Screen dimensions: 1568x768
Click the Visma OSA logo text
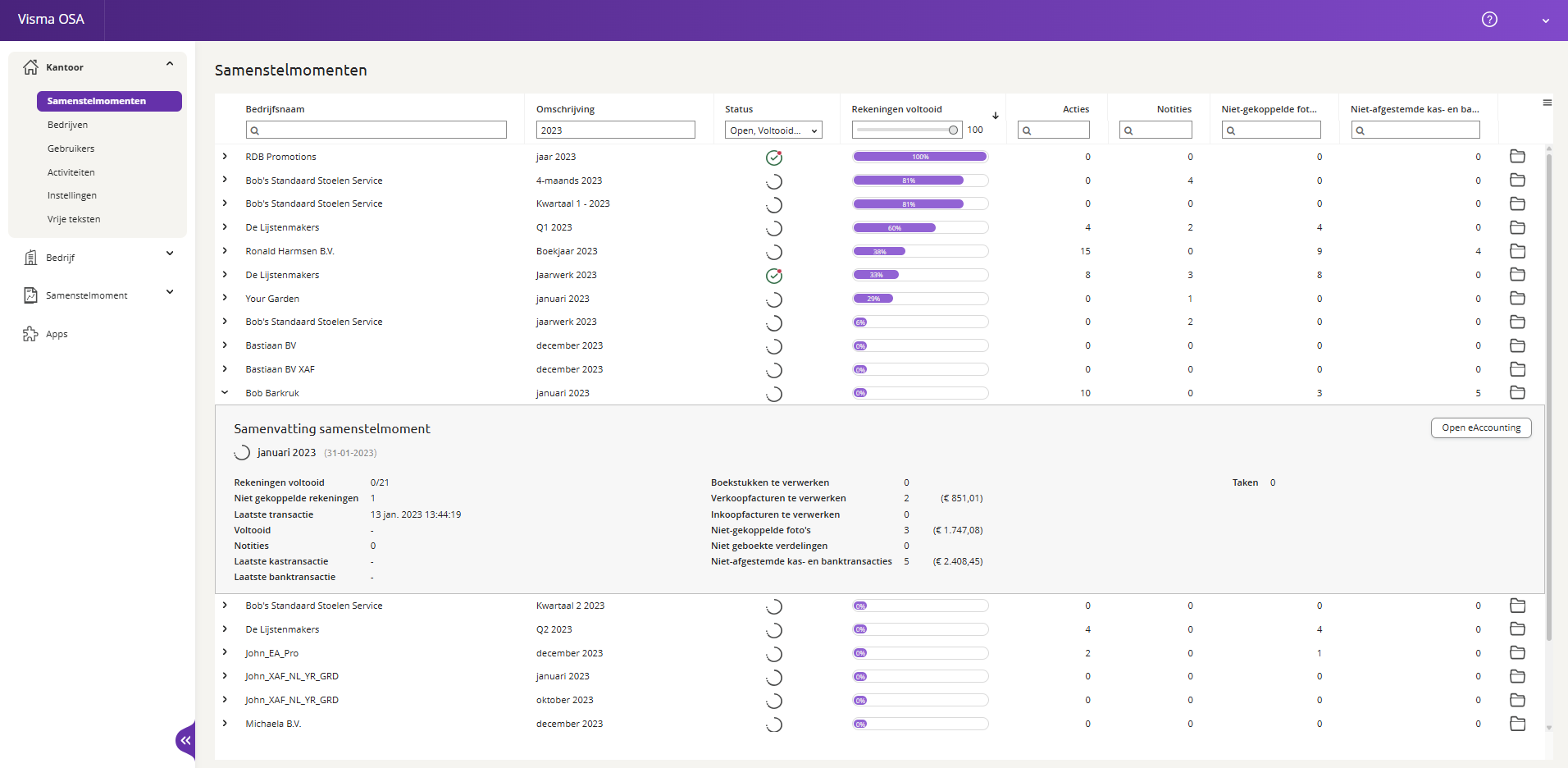click(51, 19)
